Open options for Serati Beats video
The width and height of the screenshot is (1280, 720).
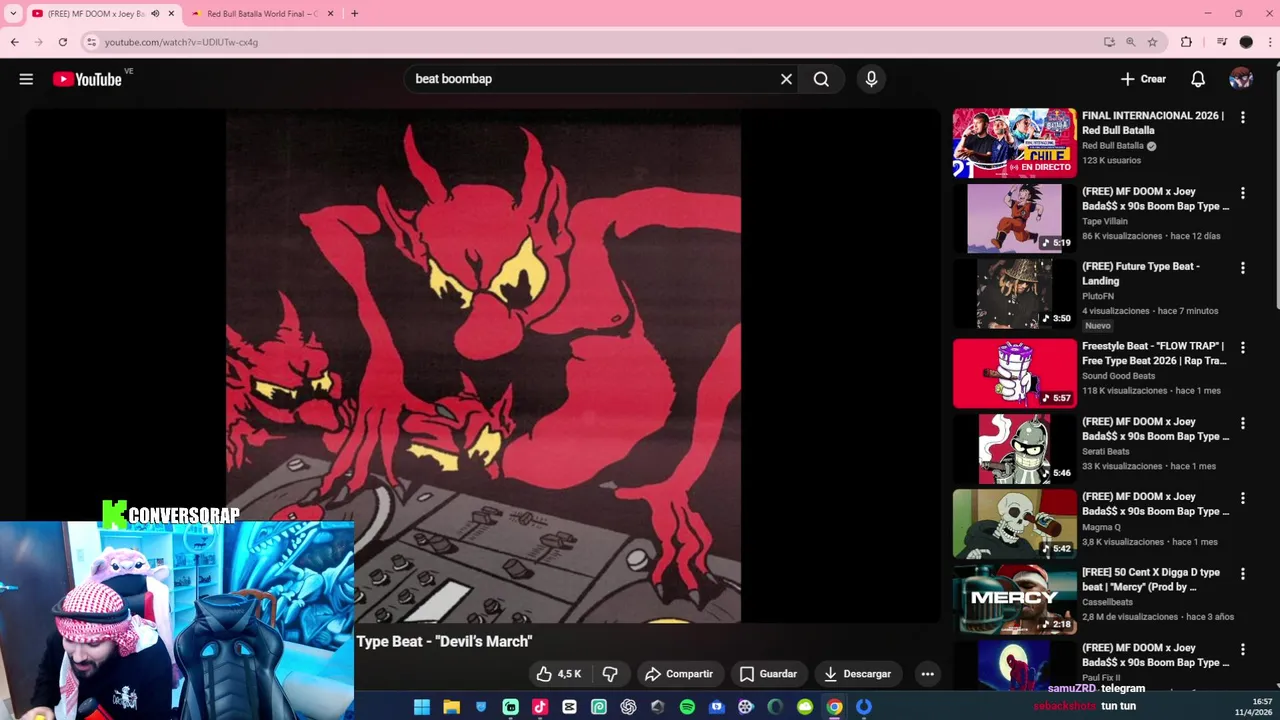tap(1243, 423)
